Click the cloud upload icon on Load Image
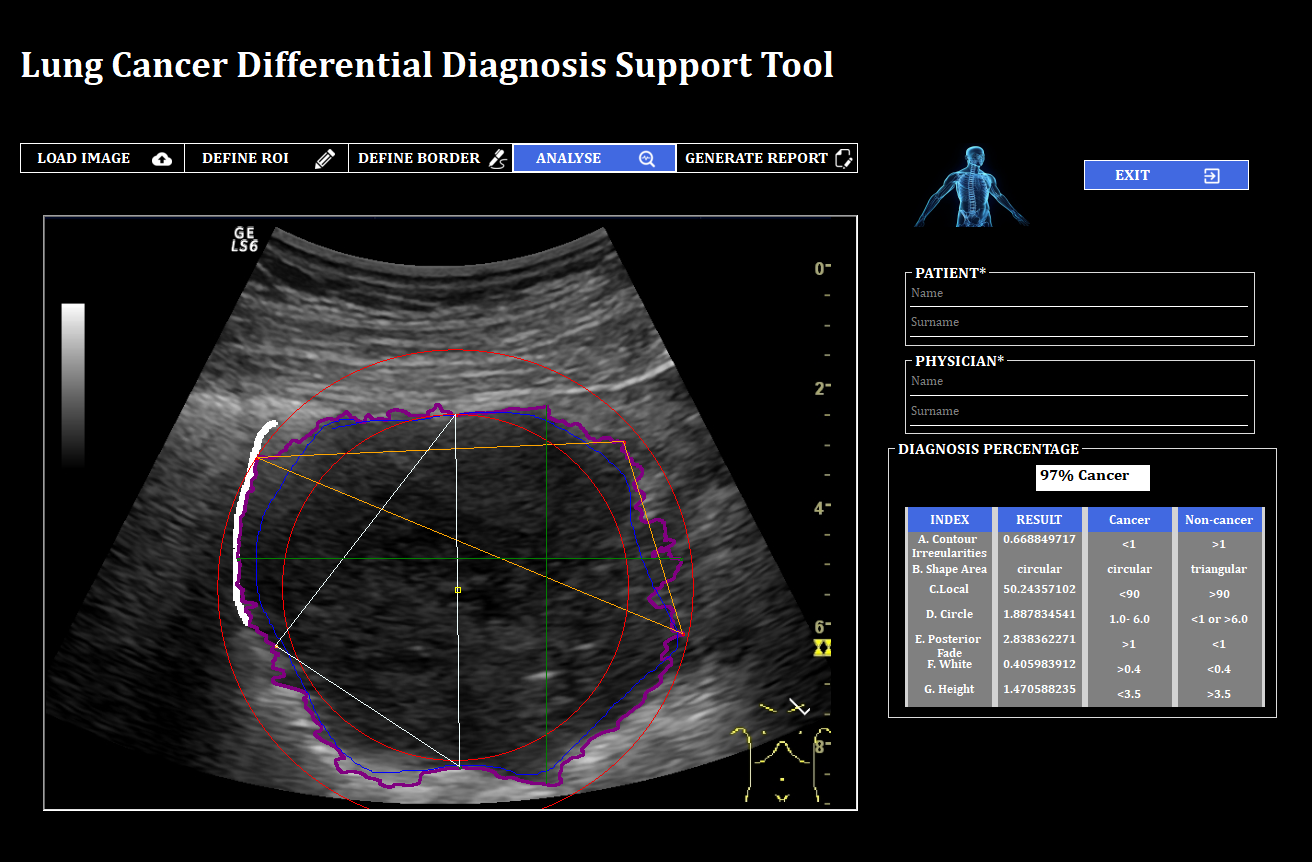1312x862 pixels. click(162, 159)
